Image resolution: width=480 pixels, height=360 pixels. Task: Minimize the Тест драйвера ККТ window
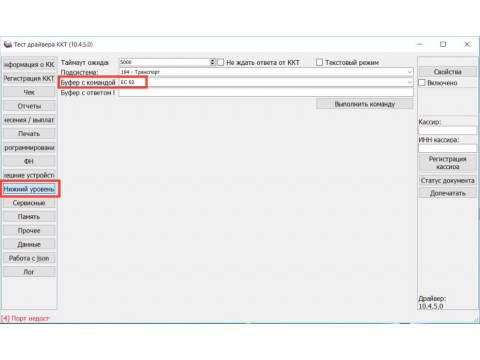(x=420, y=44)
